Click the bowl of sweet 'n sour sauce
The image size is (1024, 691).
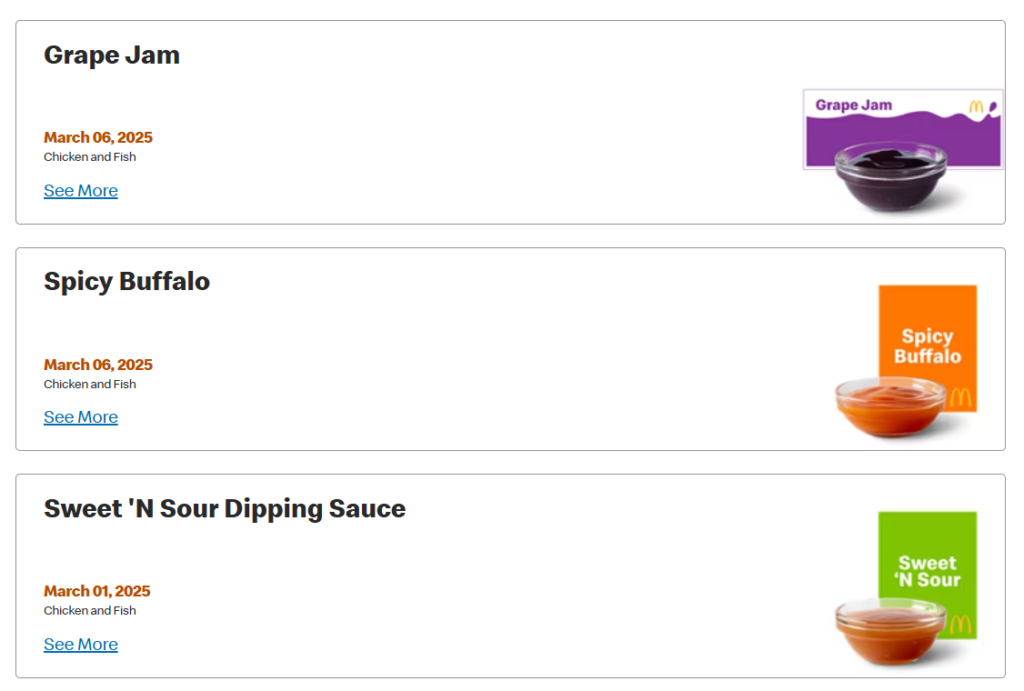(x=889, y=630)
